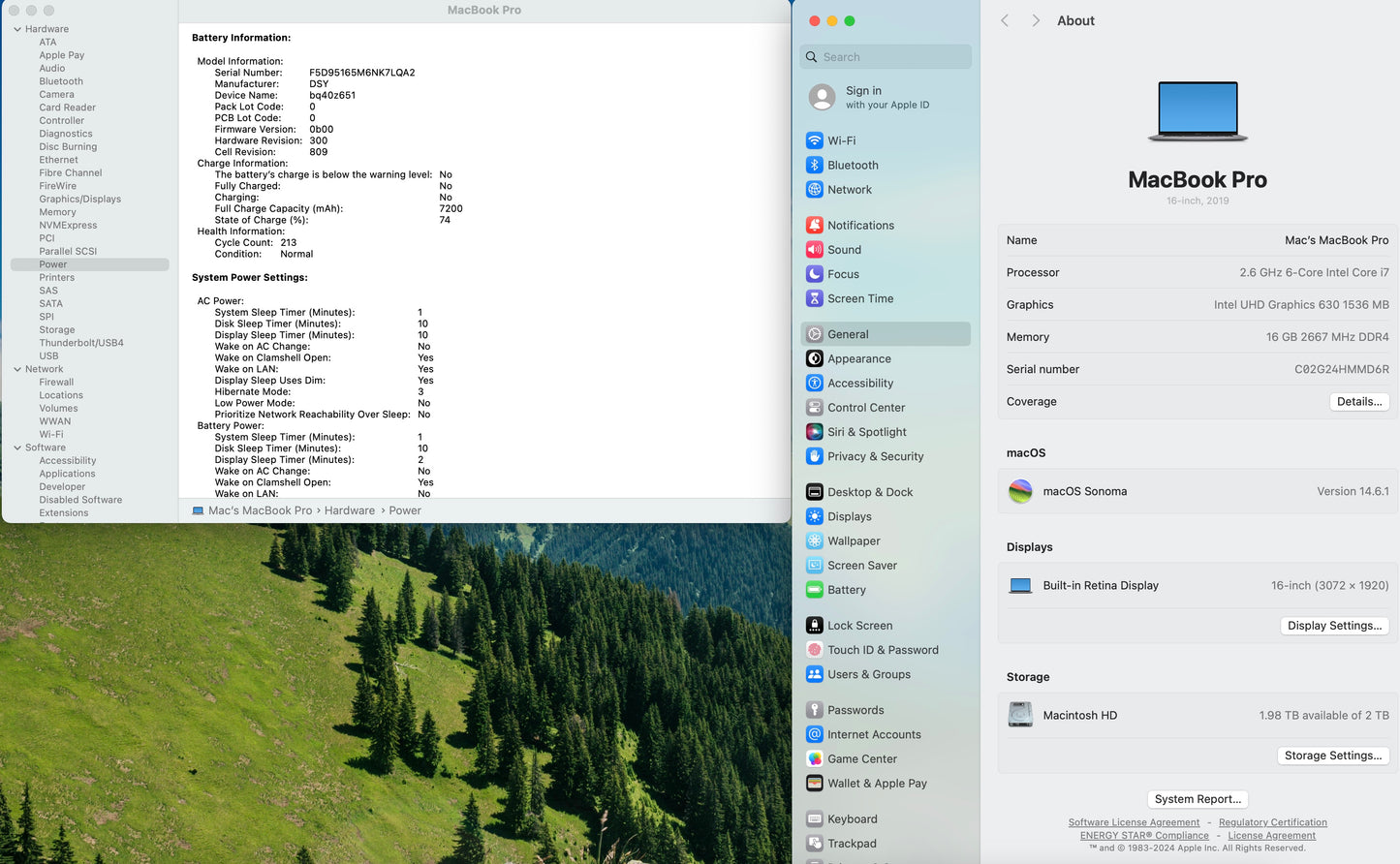Image resolution: width=1400 pixels, height=864 pixels.
Task: Open Game Center icon in sidebar
Action: click(815, 759)
